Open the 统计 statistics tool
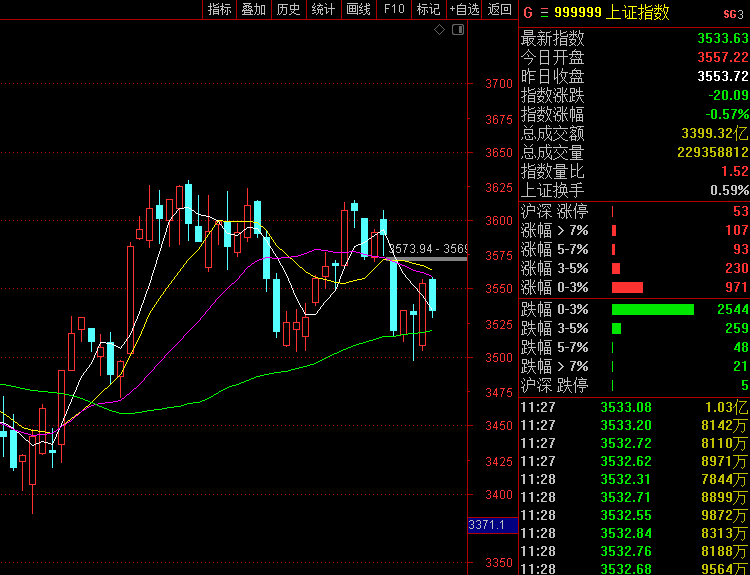 coord(323,9)
